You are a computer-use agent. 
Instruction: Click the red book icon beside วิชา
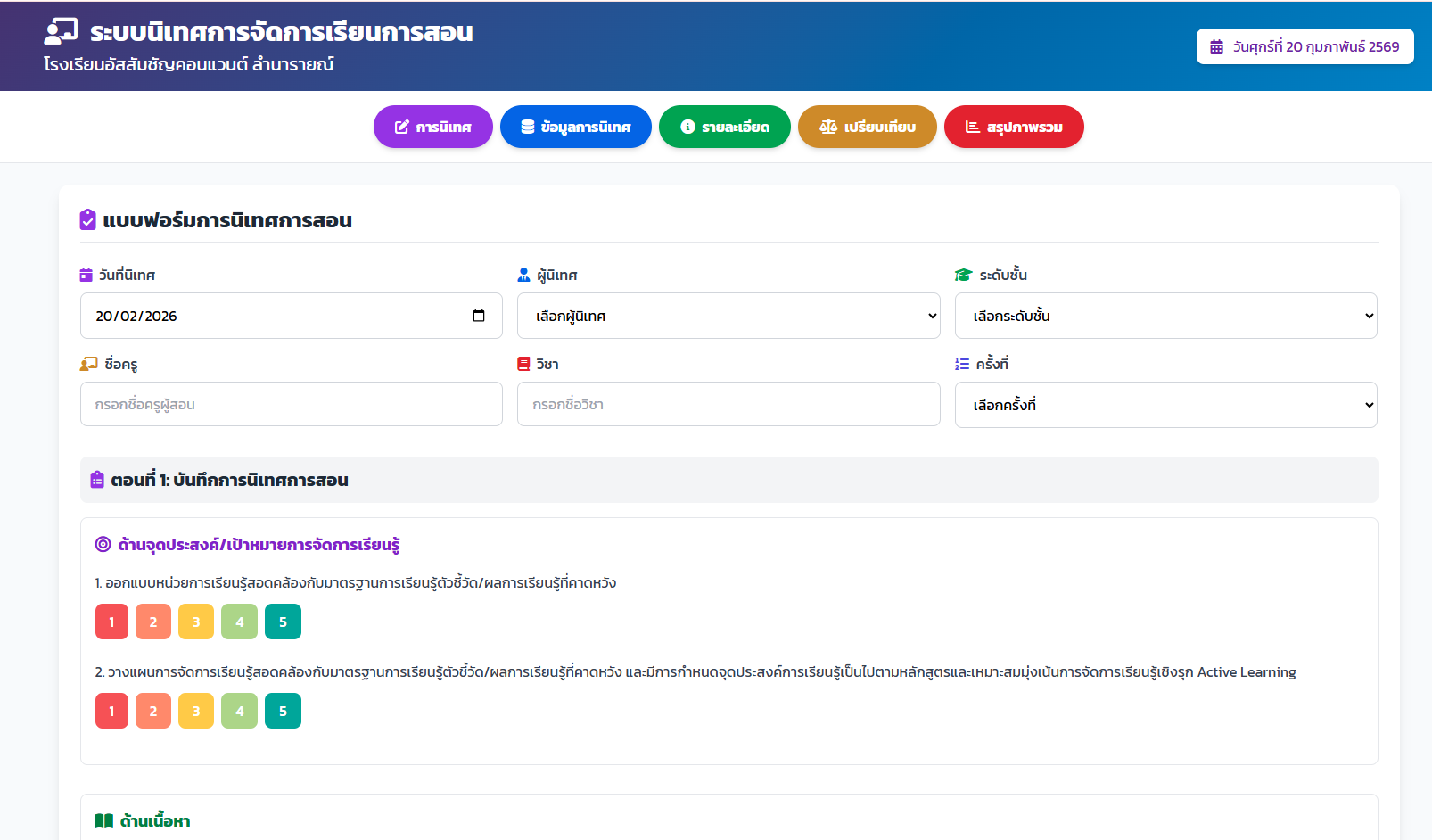[x=523, y=364]
